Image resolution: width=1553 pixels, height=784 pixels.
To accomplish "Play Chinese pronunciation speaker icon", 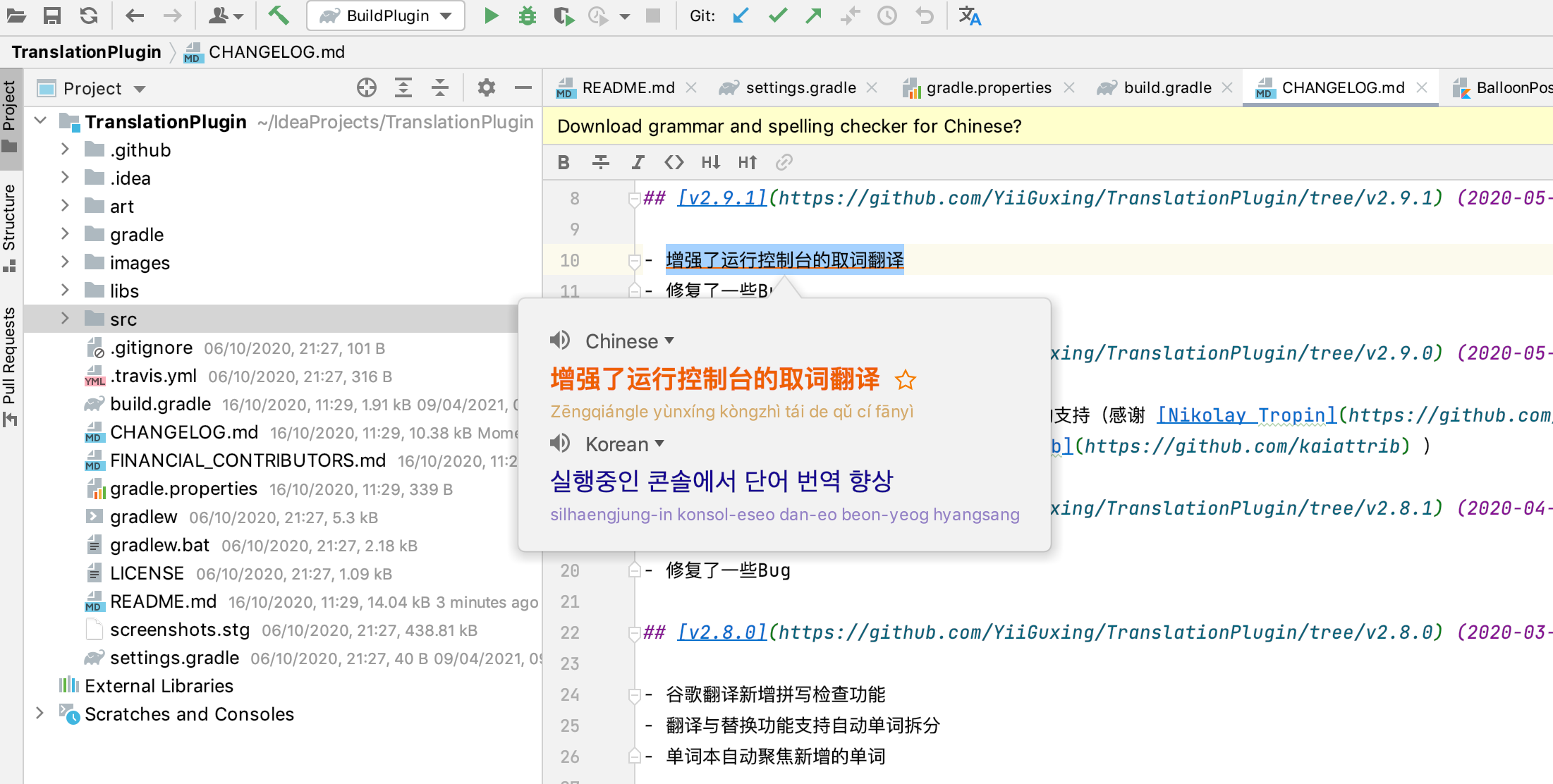I will (560, 340).
